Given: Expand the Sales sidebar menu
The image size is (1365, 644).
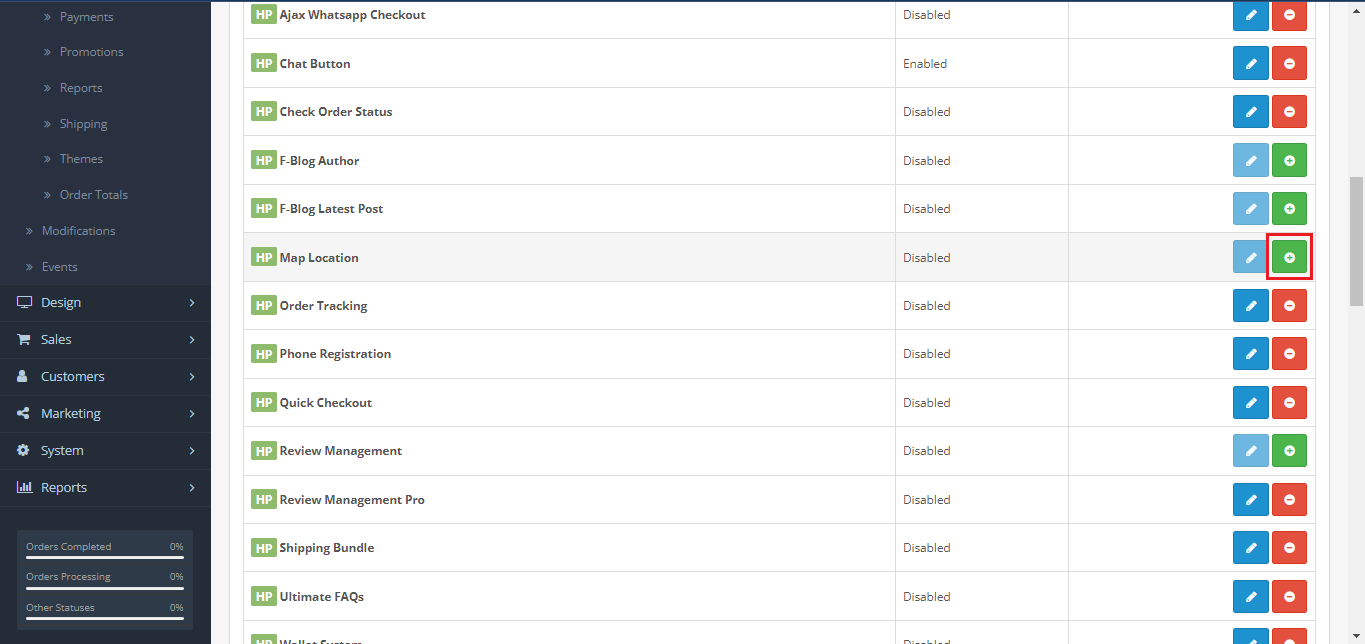Looking at the screenshot, I should point(105,340).
